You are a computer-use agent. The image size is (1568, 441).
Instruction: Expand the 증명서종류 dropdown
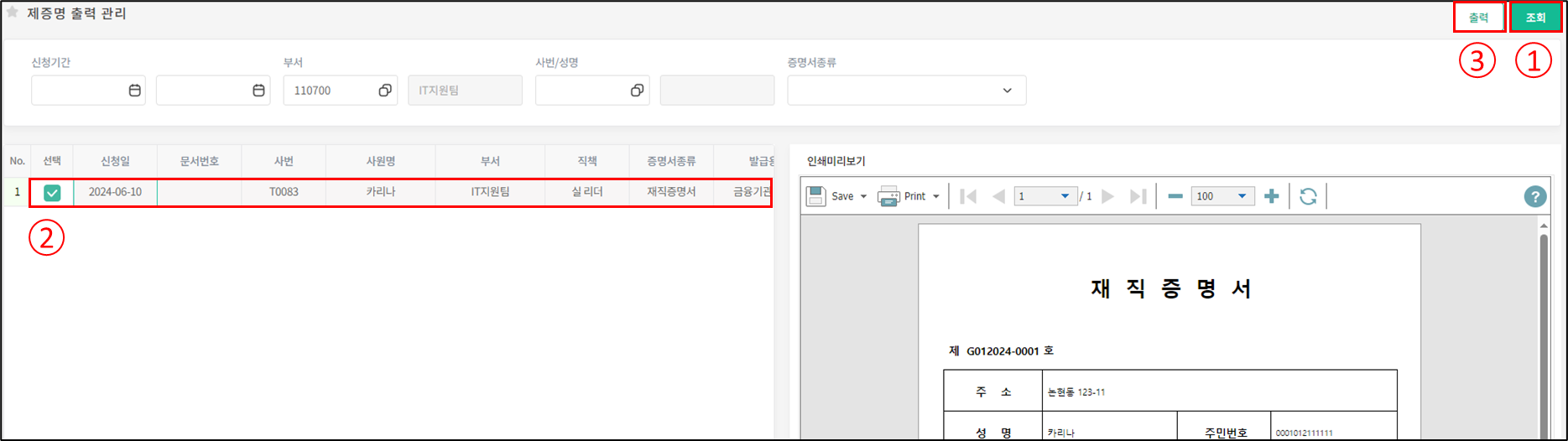tap(1007, 91)
